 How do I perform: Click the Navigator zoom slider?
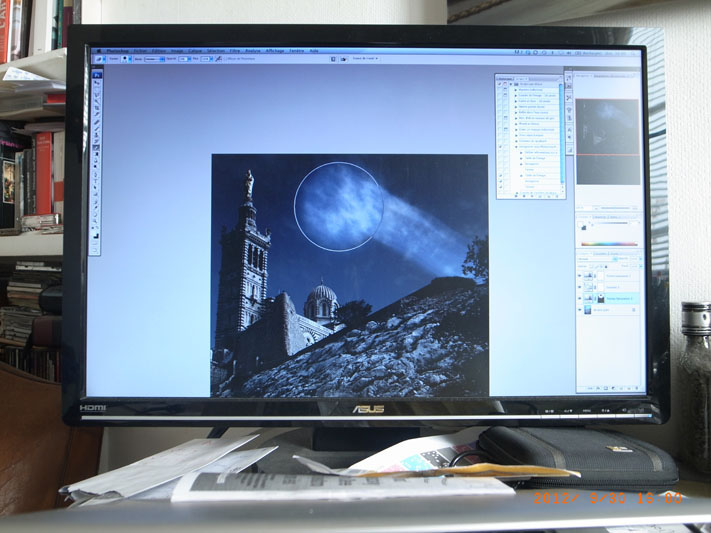pos(615,208)
